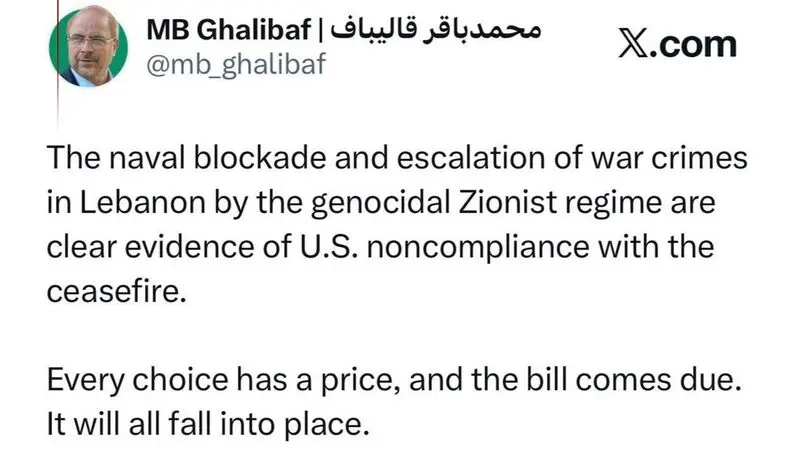Click the word 'noncompliance' in the tweet
This screenshot has width=800, height=450.
tap(478, 248)
